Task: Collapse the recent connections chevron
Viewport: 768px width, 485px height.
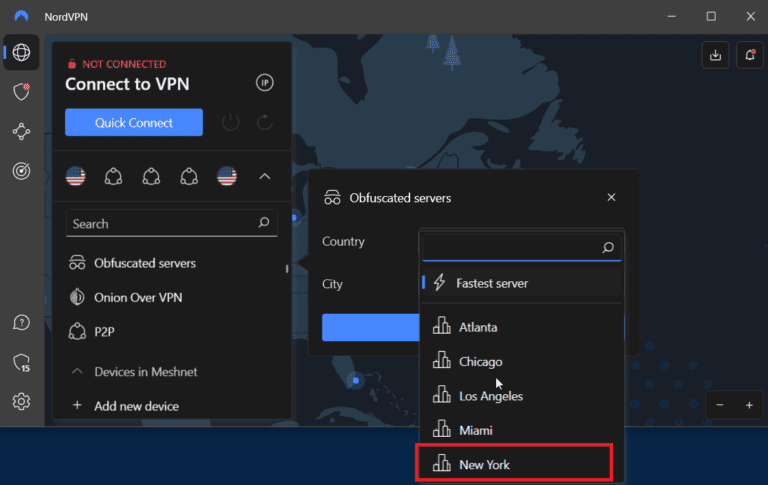Action: click(265, 177)
